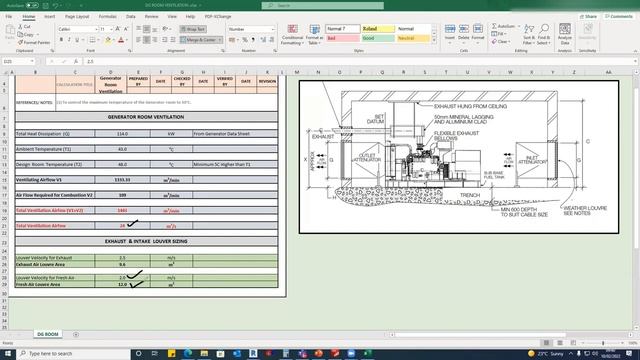
Task: Click the Cut command
Action: [x=24, y=27]
